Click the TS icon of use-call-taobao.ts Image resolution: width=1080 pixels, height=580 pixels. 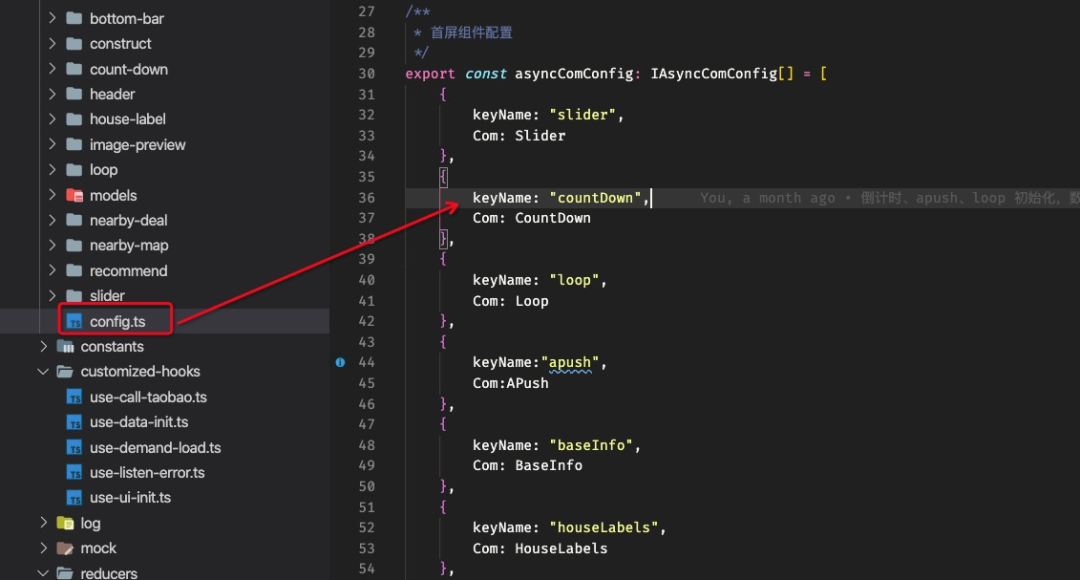(x=74, y=397)
